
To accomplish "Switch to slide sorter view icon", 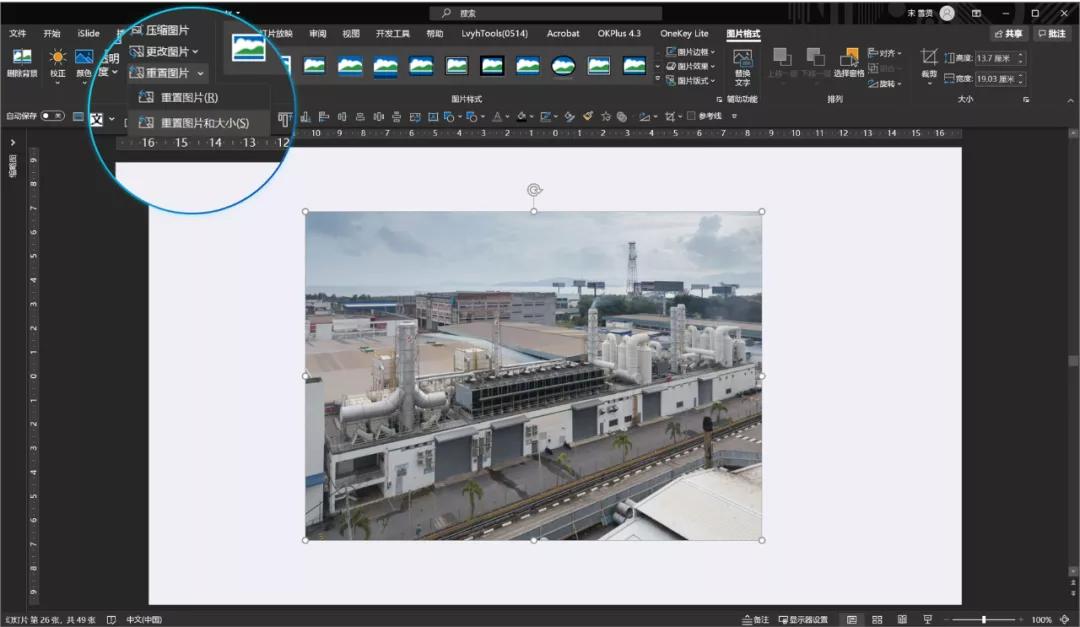I will coord(877,619).
